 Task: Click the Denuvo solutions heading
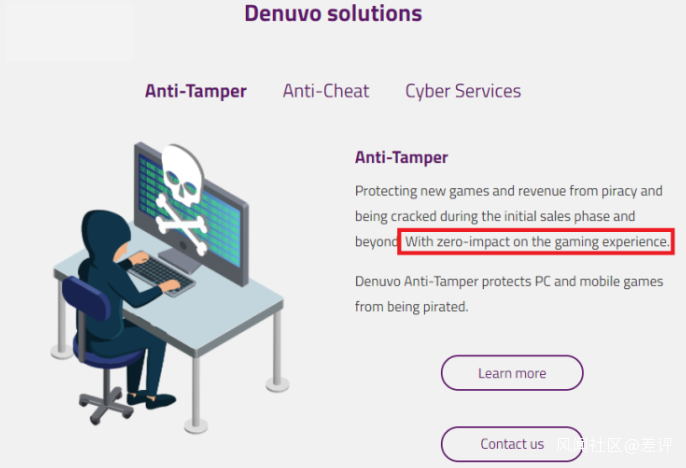click(333, 13)
